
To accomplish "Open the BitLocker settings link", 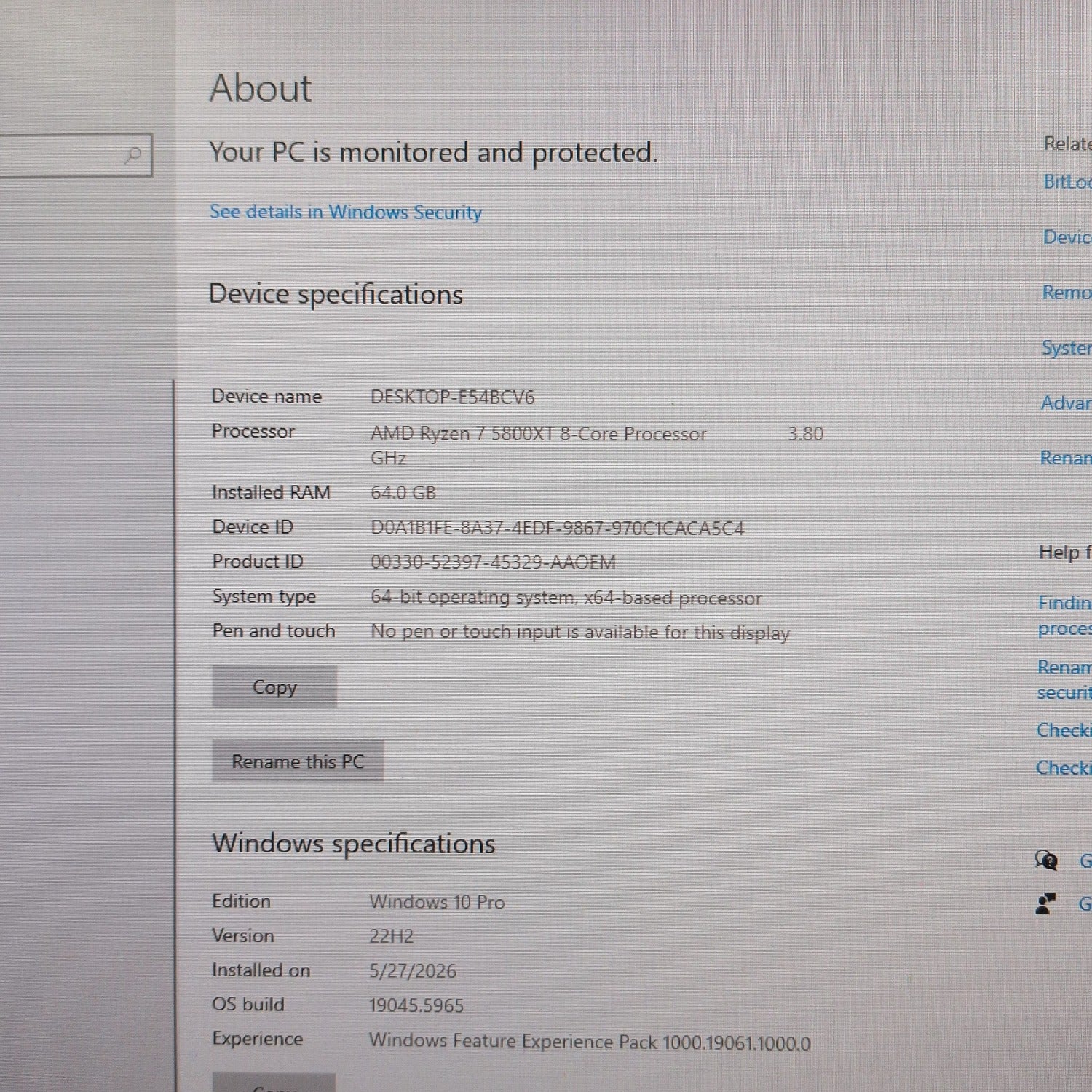I will tap(1067, 181).
